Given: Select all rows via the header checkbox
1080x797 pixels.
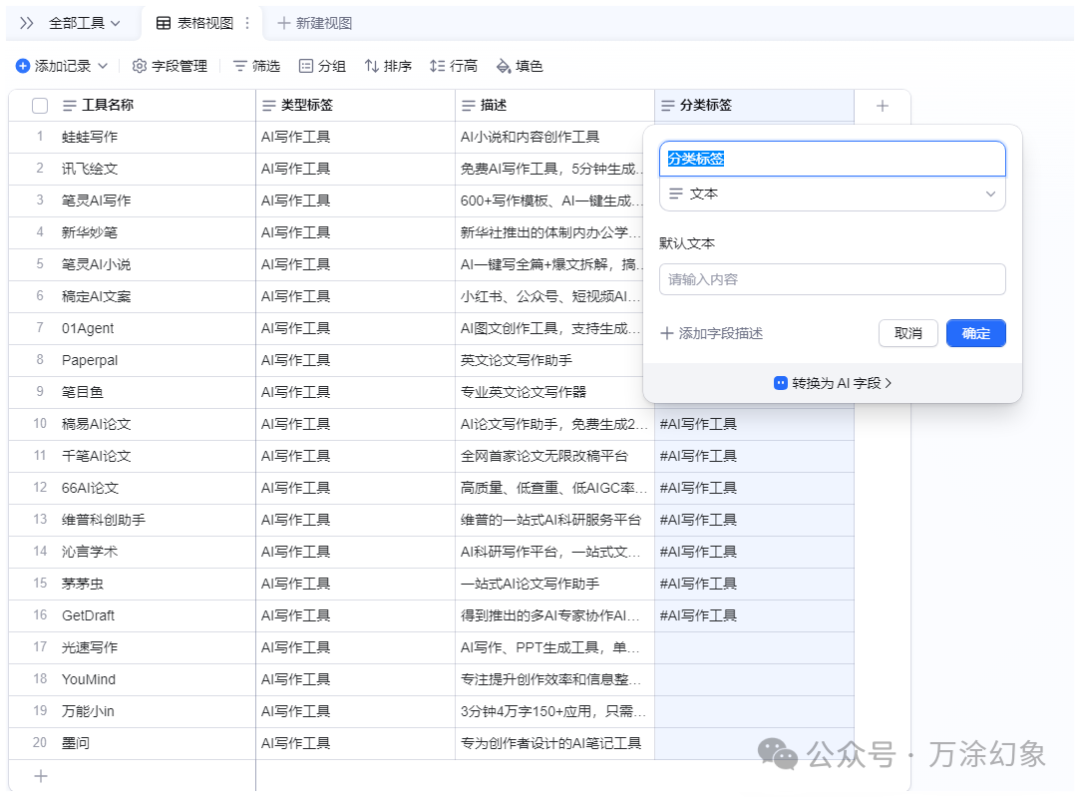Looking at the screenshot, I should point(38,105).
